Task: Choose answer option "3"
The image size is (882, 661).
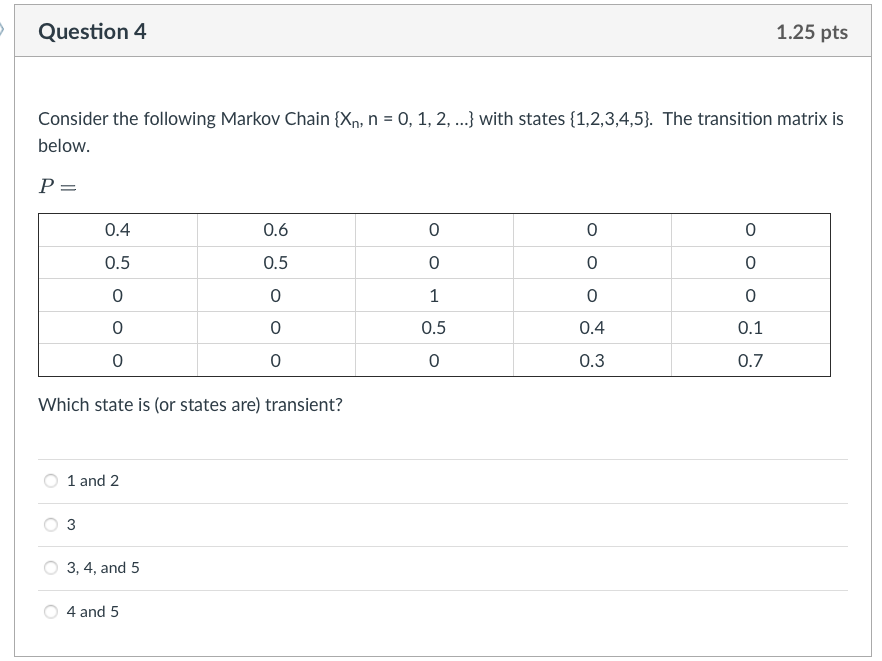Action: coord(51,524)
